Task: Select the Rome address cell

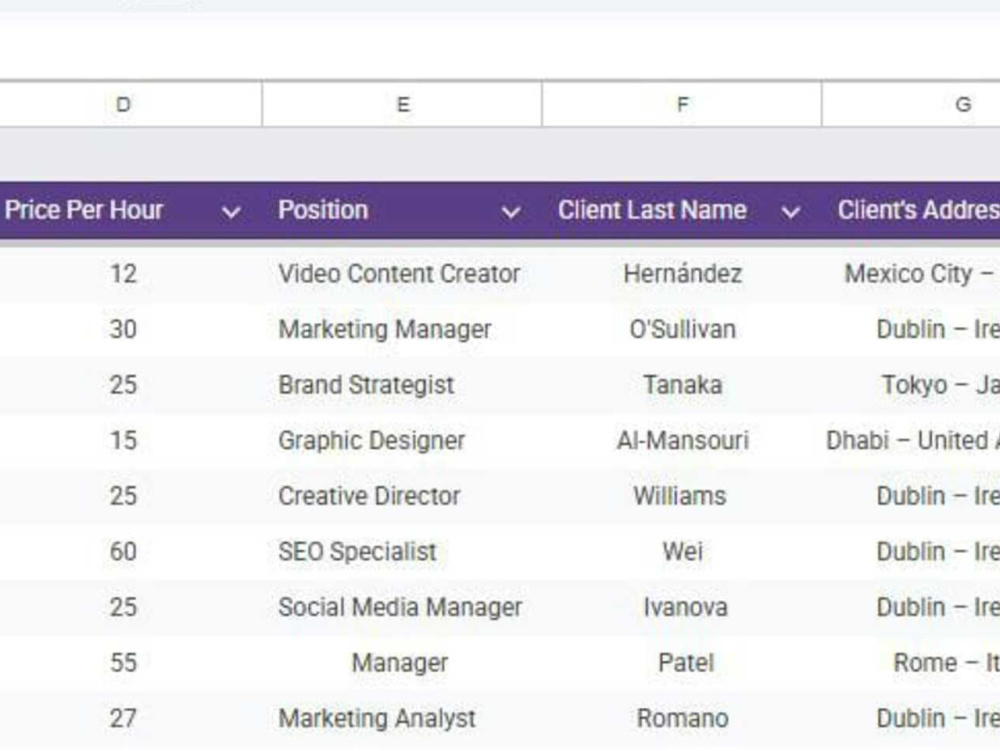Action: point(911,664)
